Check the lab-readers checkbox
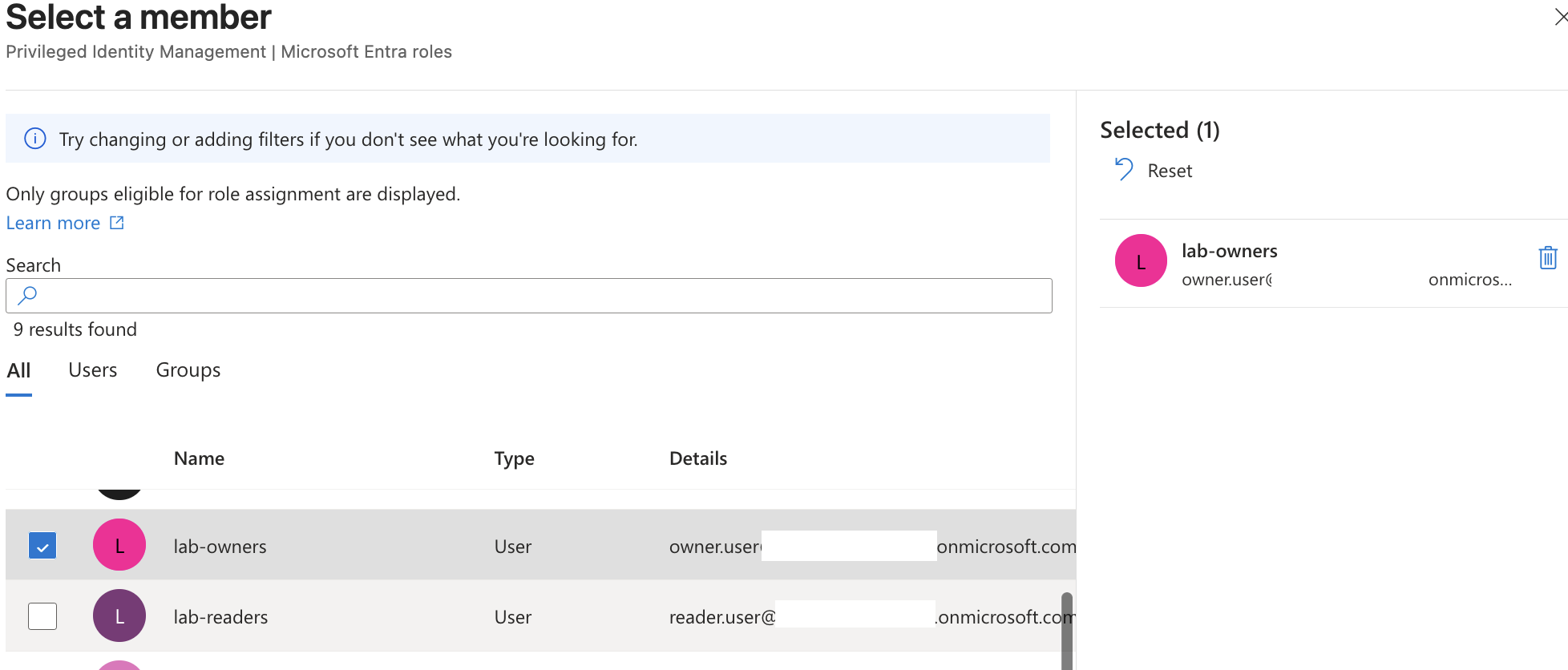 [x=42, y=616]
